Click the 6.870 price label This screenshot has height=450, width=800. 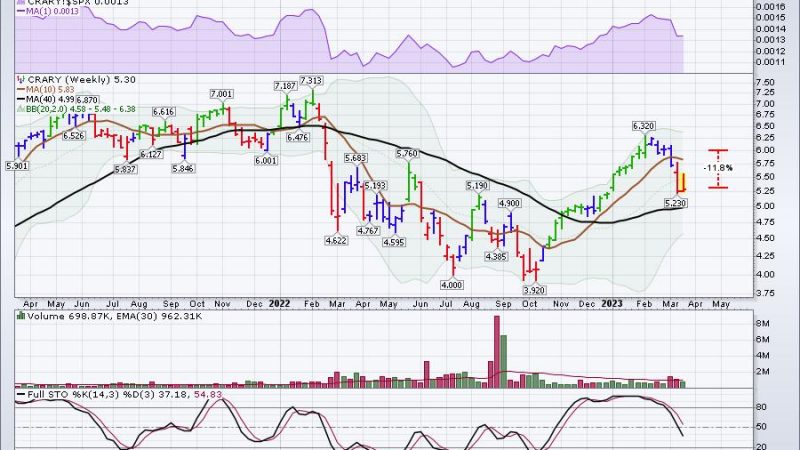87,100
